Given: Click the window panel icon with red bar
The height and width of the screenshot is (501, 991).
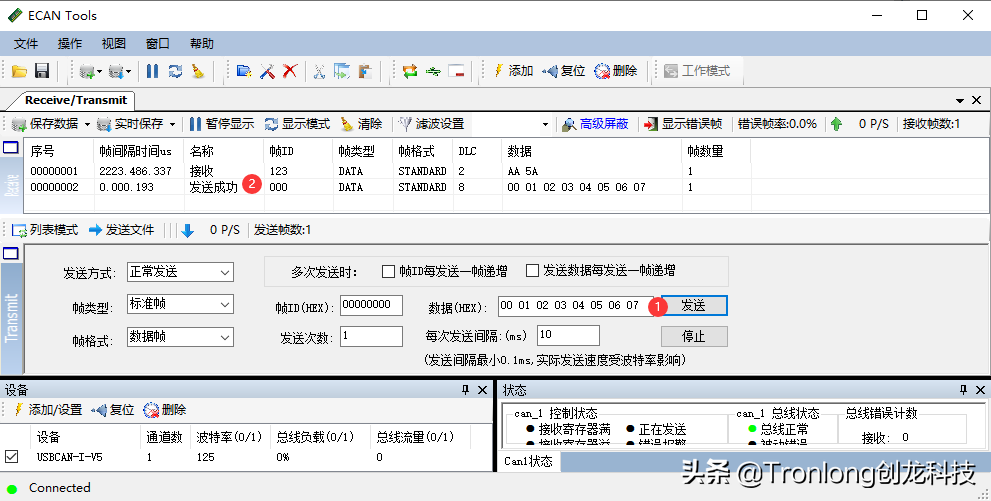Looking at the screenshot, I should pos(456,71).
